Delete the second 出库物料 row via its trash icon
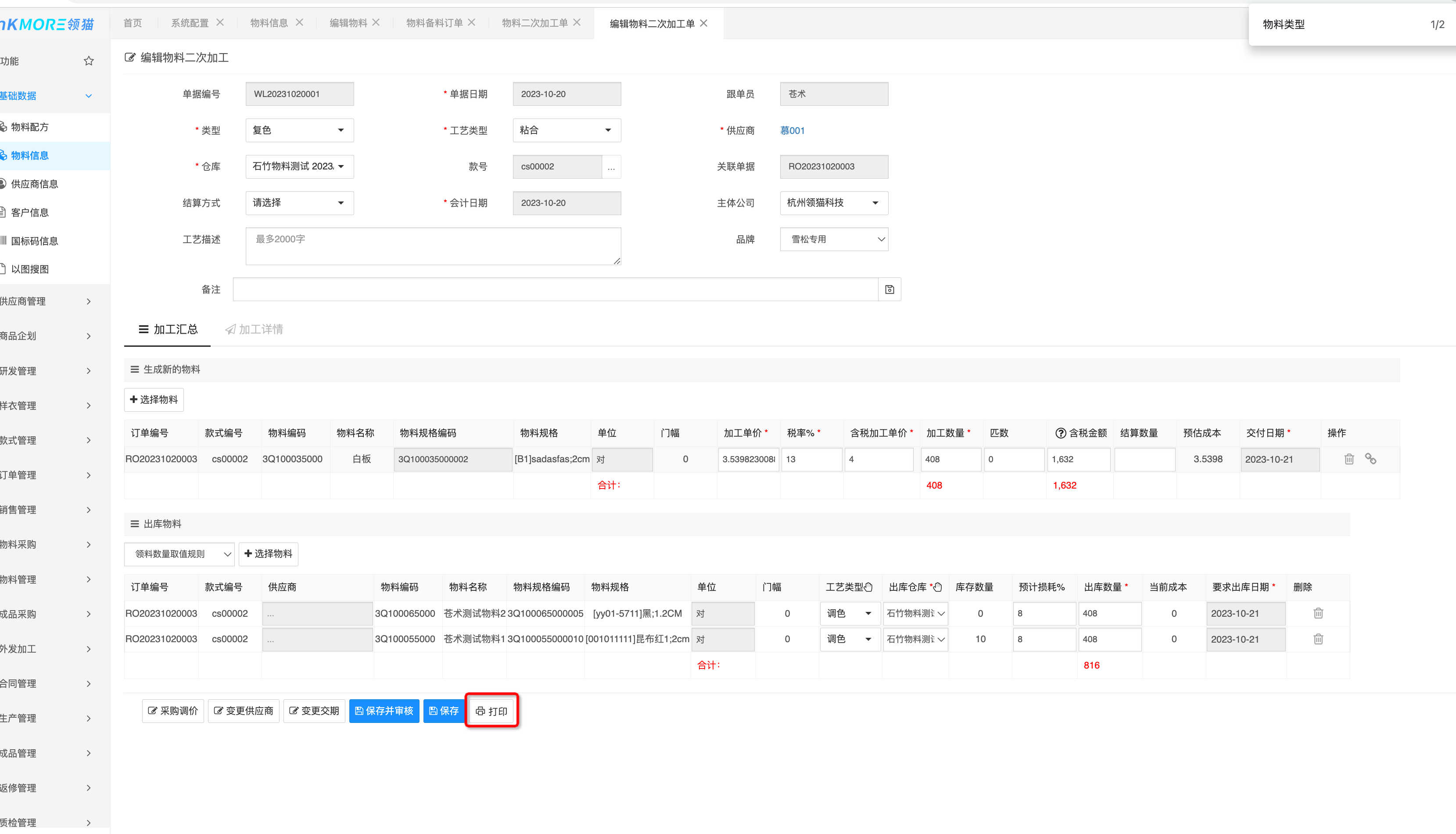The height and width of the screenshot is (834, 1456). [1318, 639]
